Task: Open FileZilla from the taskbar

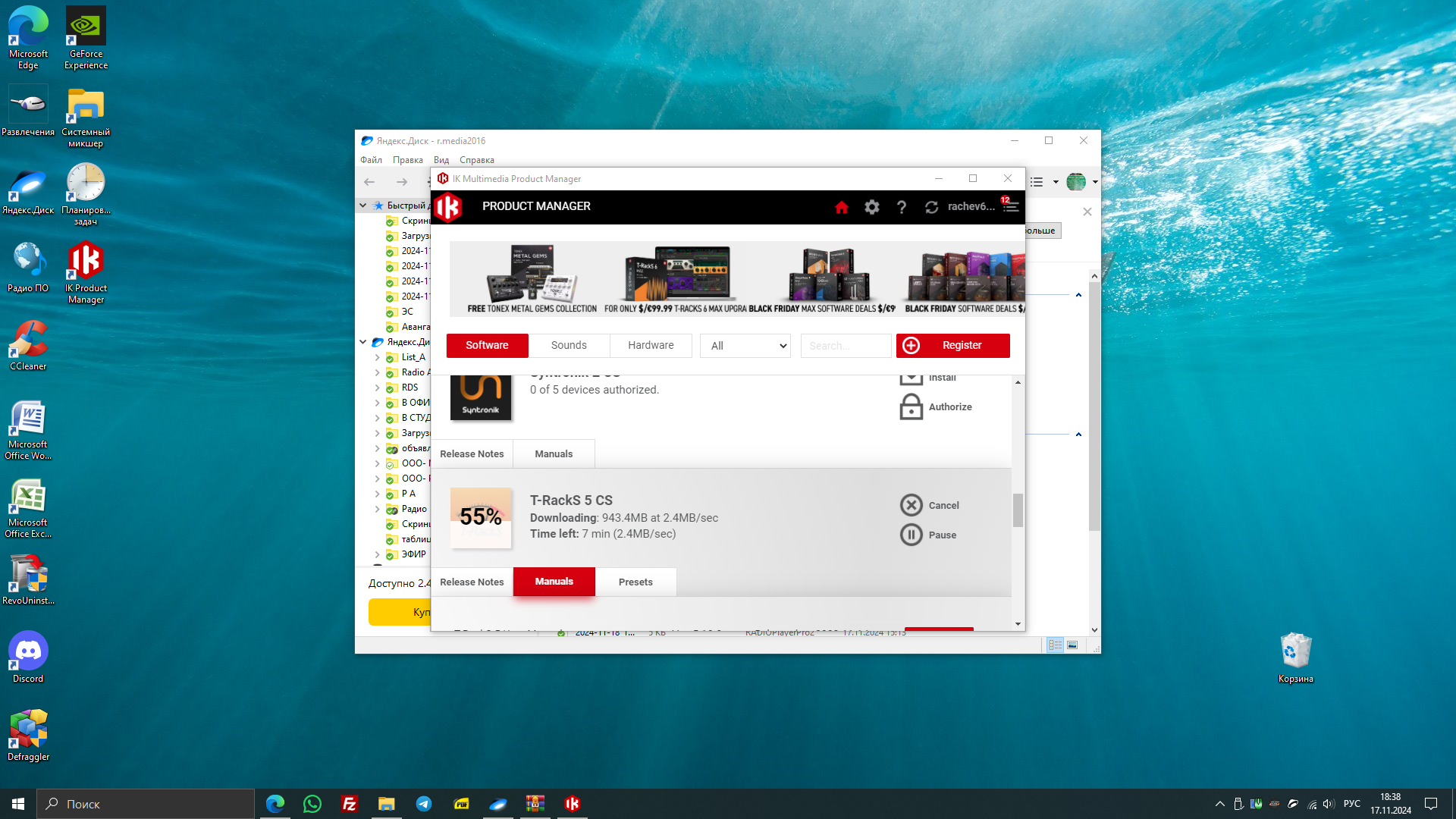Action: 349,804
